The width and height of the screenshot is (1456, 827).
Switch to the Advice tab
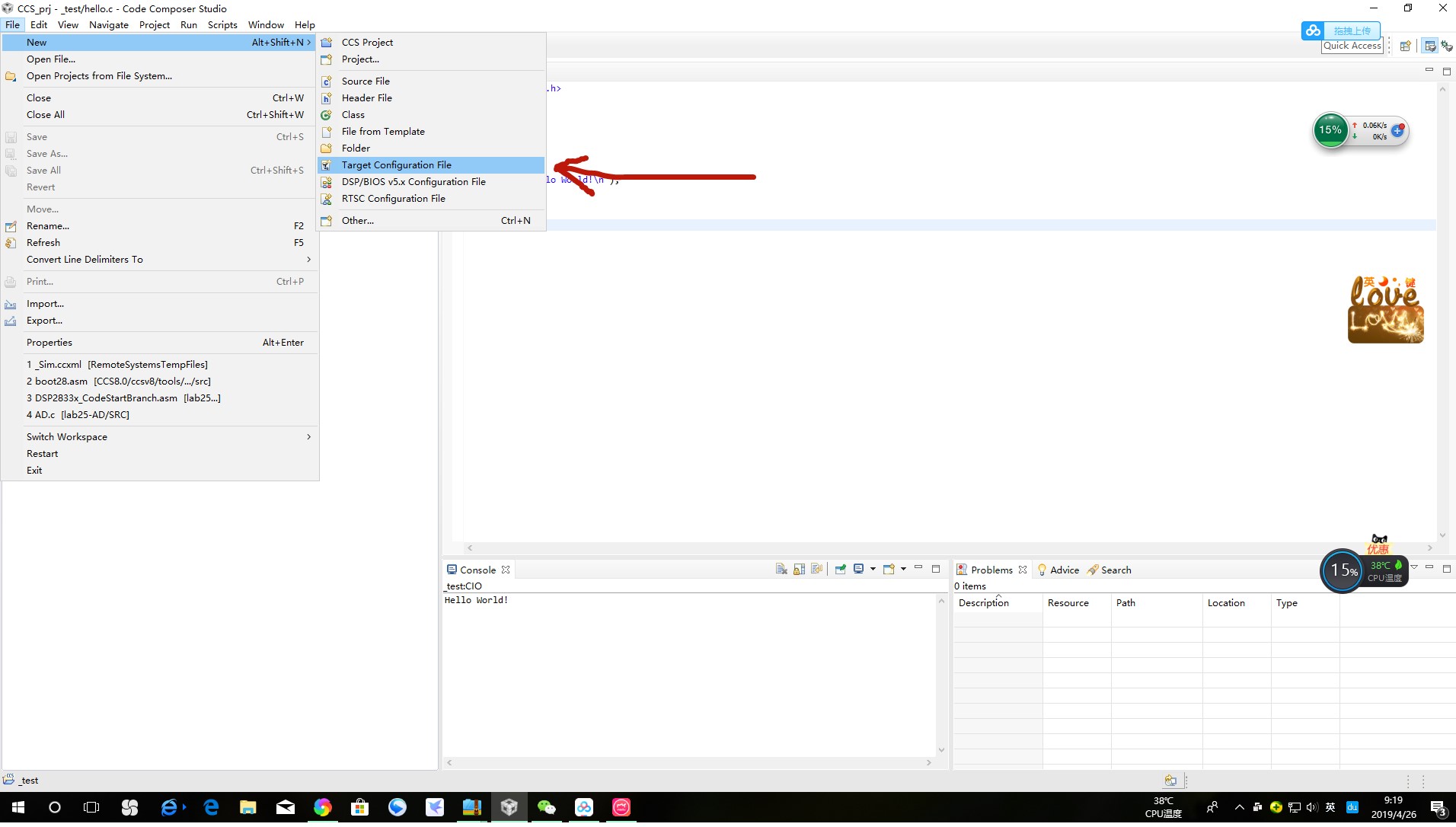(1063, 570)
